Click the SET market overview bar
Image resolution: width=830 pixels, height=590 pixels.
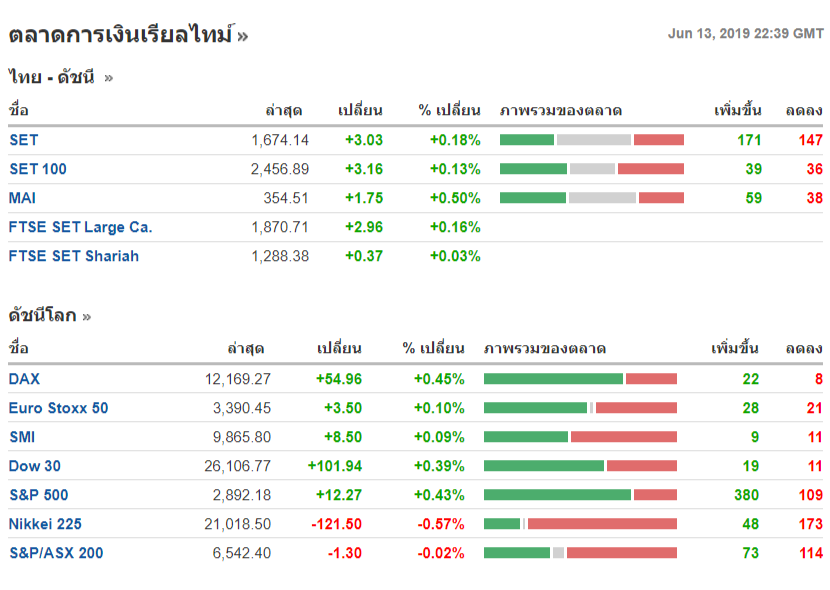pyautogui.click(x=591, y=140)
